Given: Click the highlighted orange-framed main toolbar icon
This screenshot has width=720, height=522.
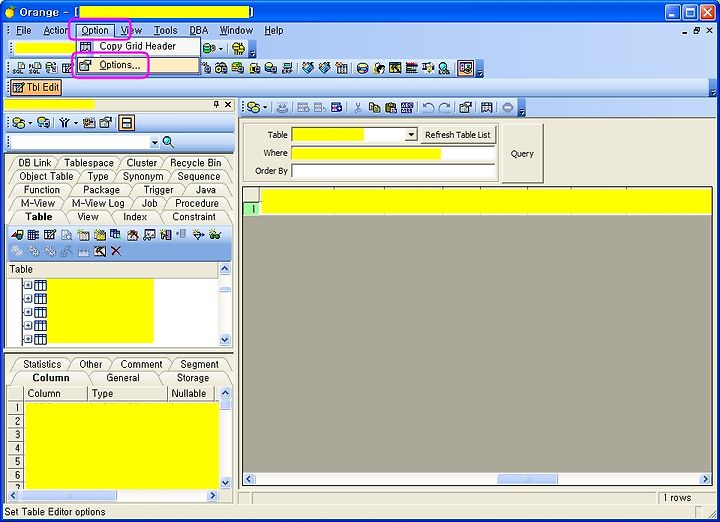Looking at the screenshot, I should click(x=465, y=68).
